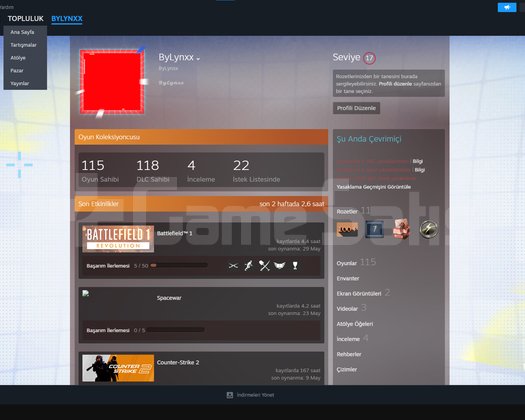Open the 22 İstek Listesinde stat
The image size is (525, 420).
click(x=256, y=171)
